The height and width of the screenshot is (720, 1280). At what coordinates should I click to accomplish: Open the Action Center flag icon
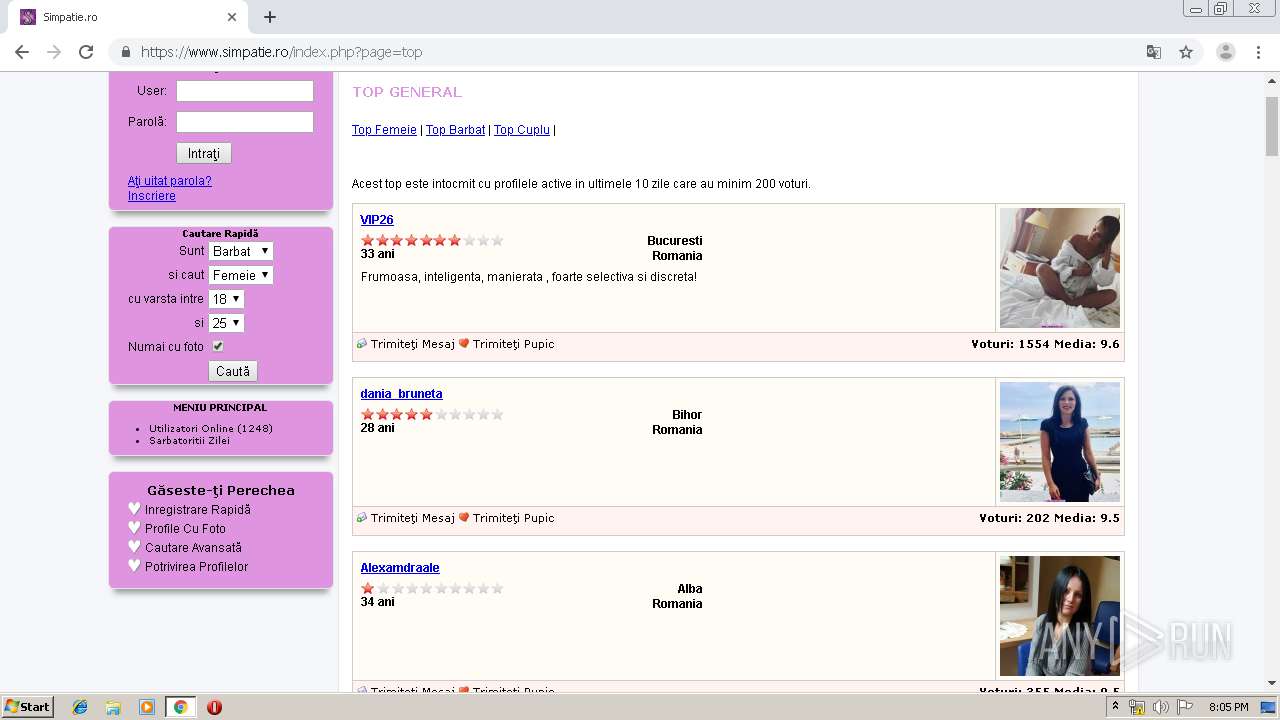pyautogui.click(x=1185, y=707)
